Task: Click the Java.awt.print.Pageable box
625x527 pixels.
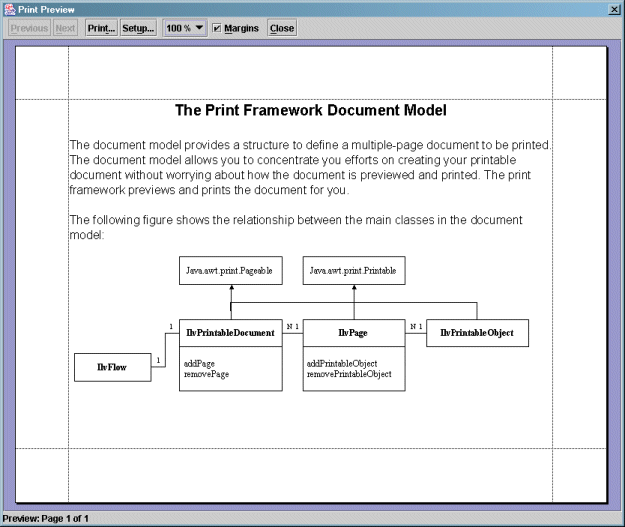Action: pyautogui.click(x=230, y=270)
